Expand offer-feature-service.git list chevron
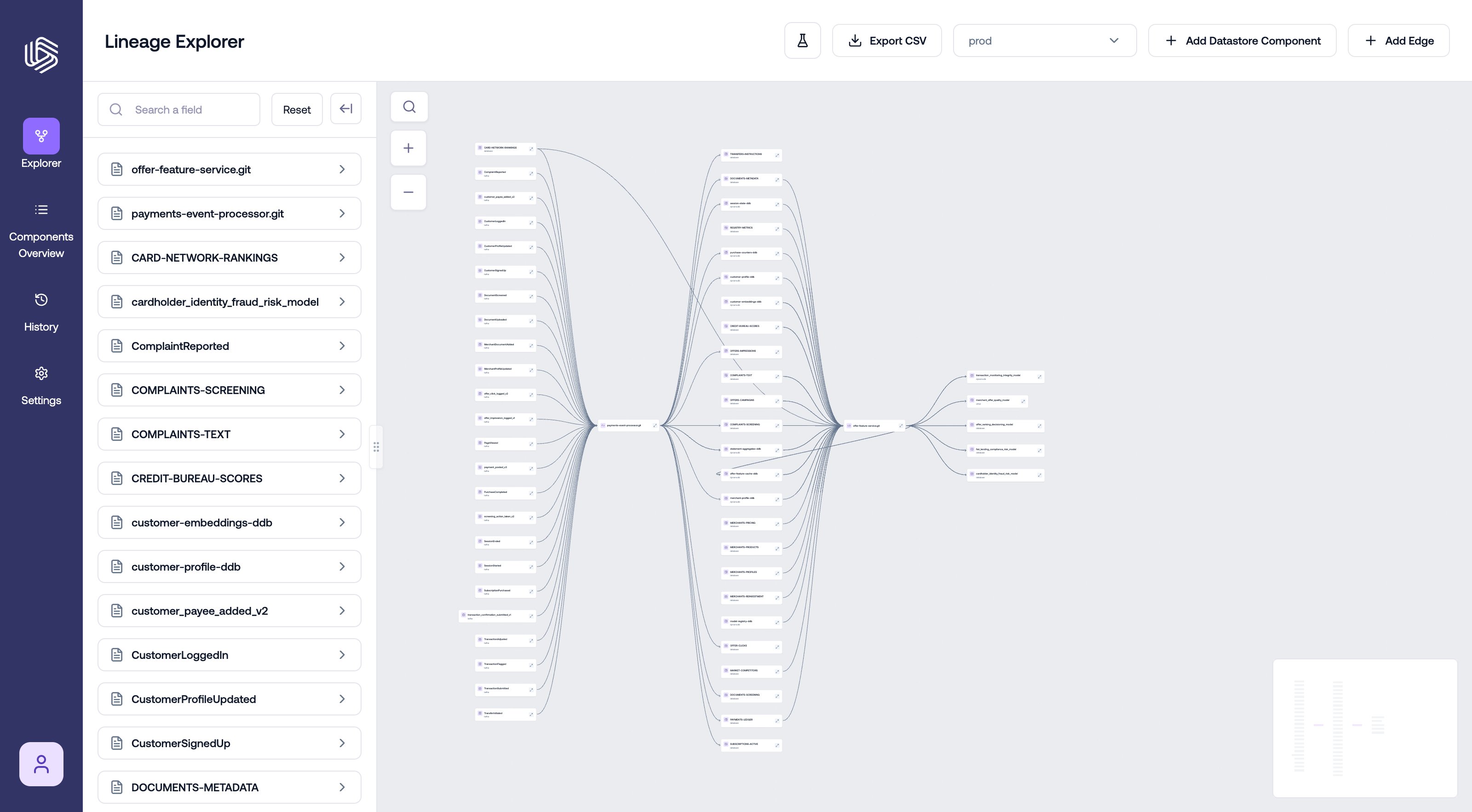Viewport: 1472px width, 812px height. pyautogui.click(x=342, y=169)
